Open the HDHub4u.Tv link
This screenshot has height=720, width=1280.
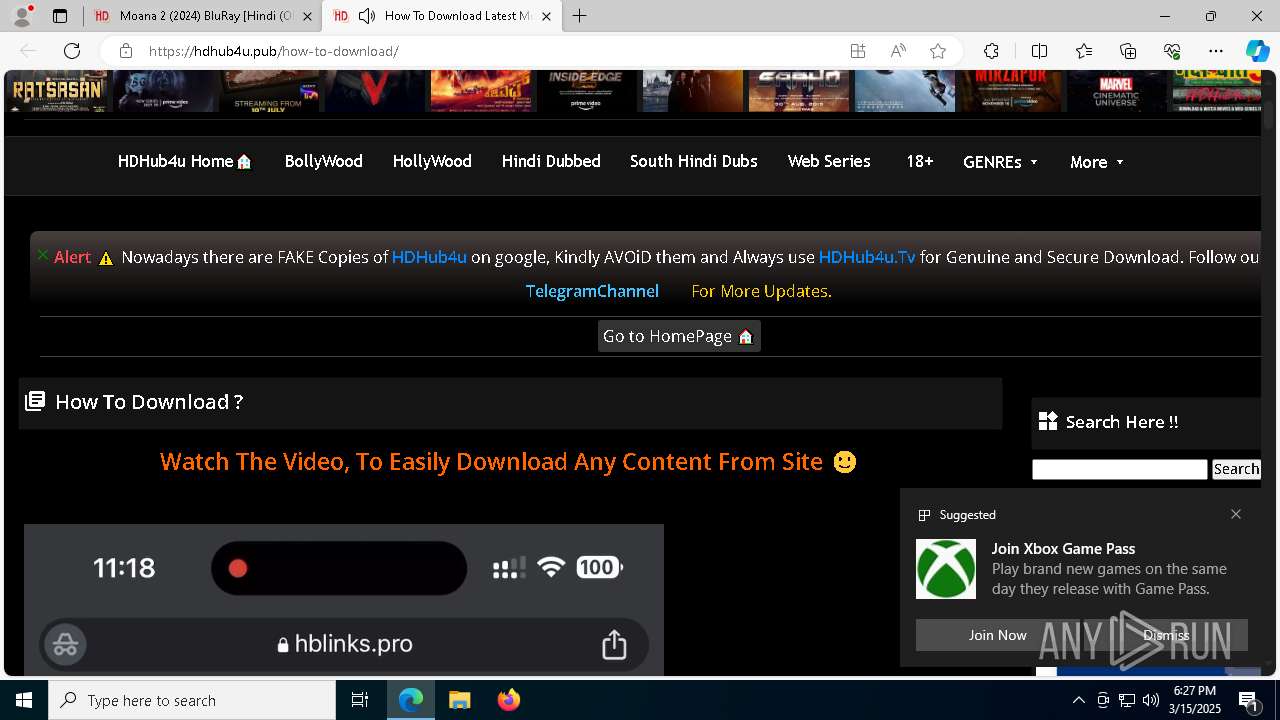pos(867,257)
